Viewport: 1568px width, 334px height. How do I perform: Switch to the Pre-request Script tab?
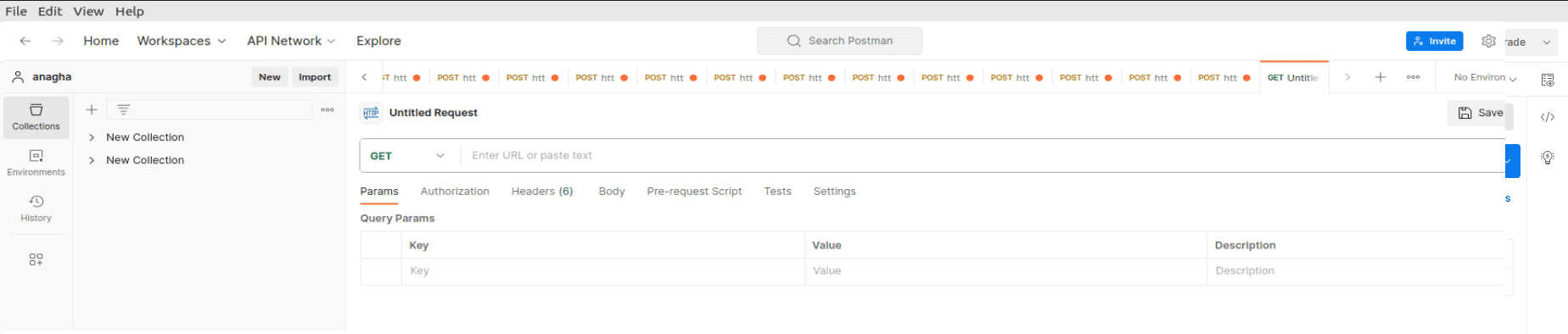point(694,192)
